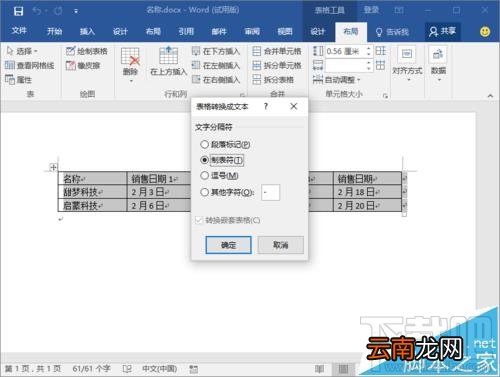Decrease column width with down stepper arrow

[368, 68]
